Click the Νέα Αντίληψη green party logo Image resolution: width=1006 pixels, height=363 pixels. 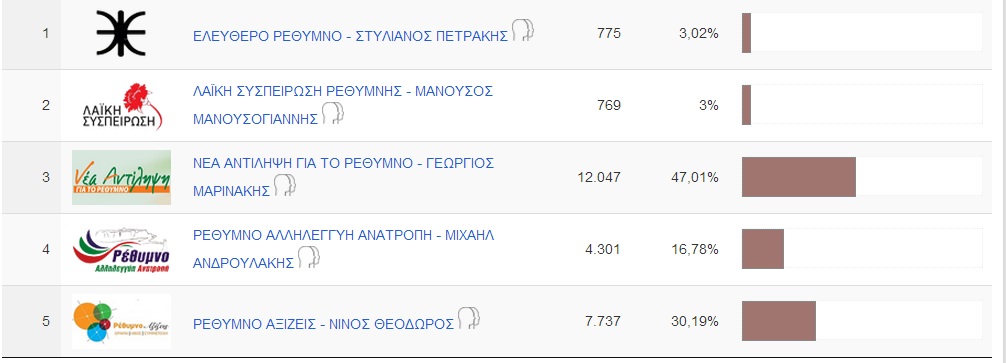click(121, 178)
